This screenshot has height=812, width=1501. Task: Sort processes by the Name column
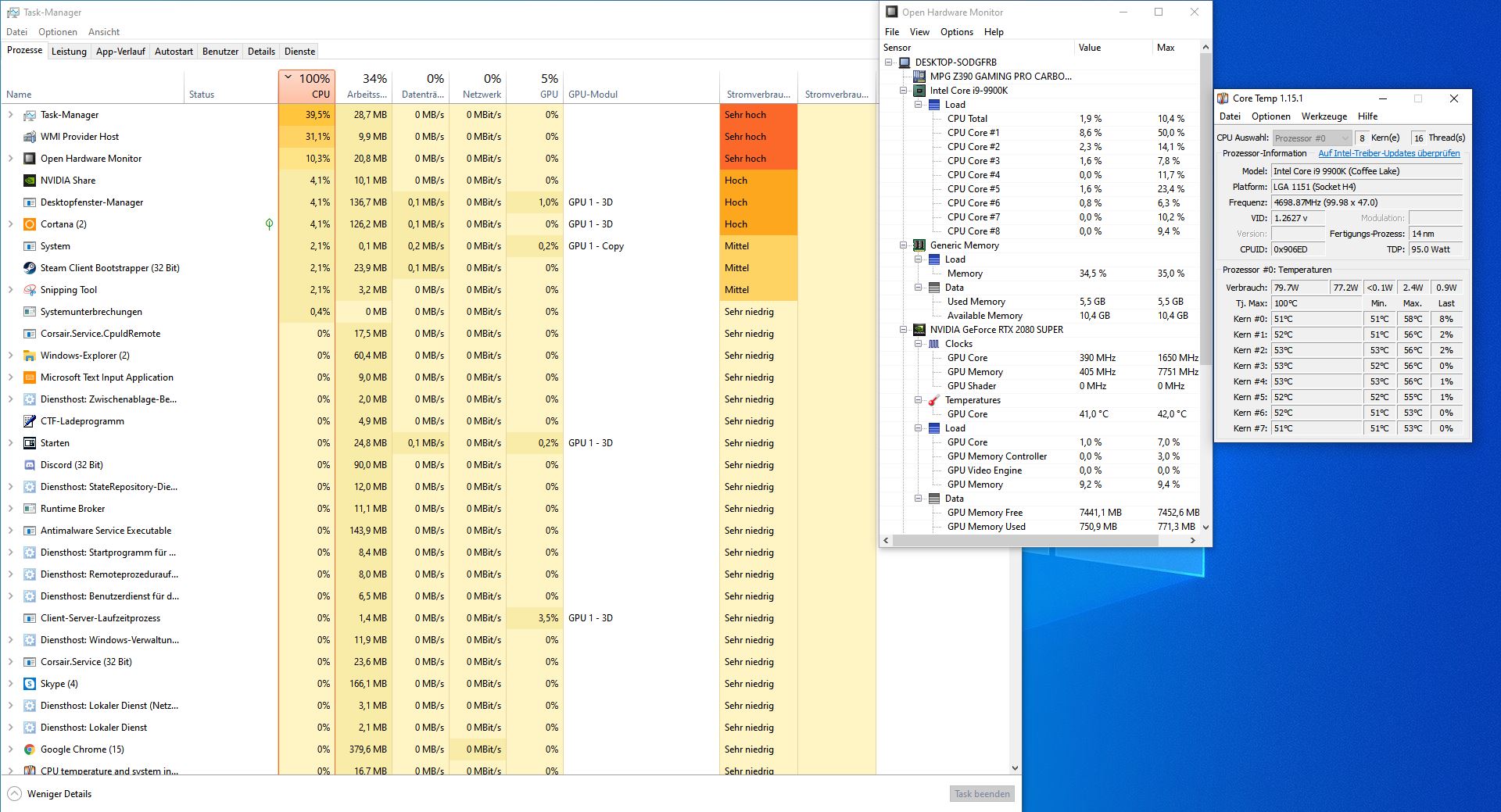(92, 86)
